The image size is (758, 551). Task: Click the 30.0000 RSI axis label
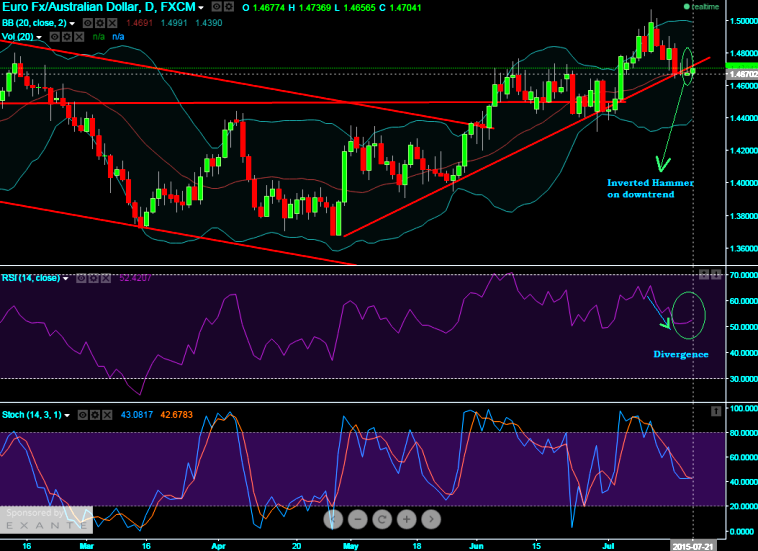pos(743,379)
